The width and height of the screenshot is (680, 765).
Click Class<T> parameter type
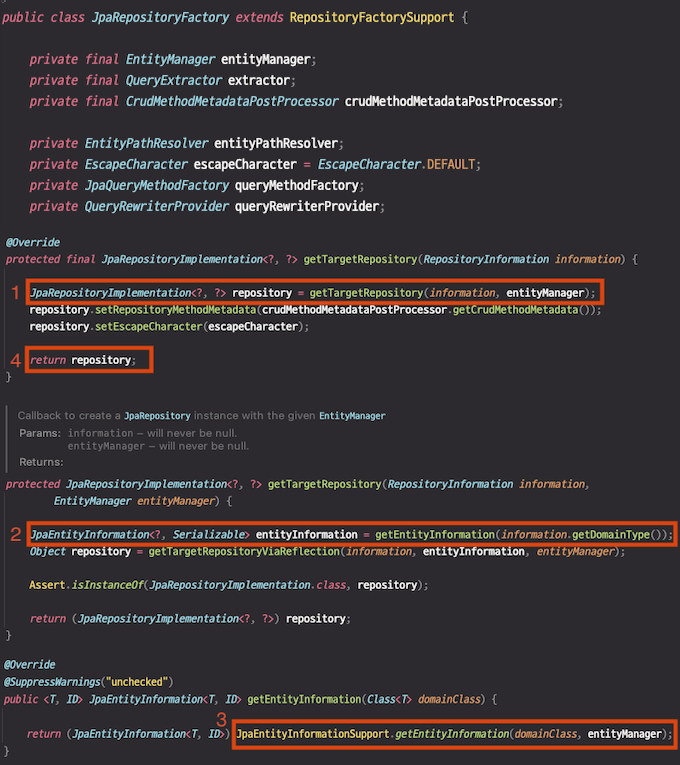tap(389, 699)
